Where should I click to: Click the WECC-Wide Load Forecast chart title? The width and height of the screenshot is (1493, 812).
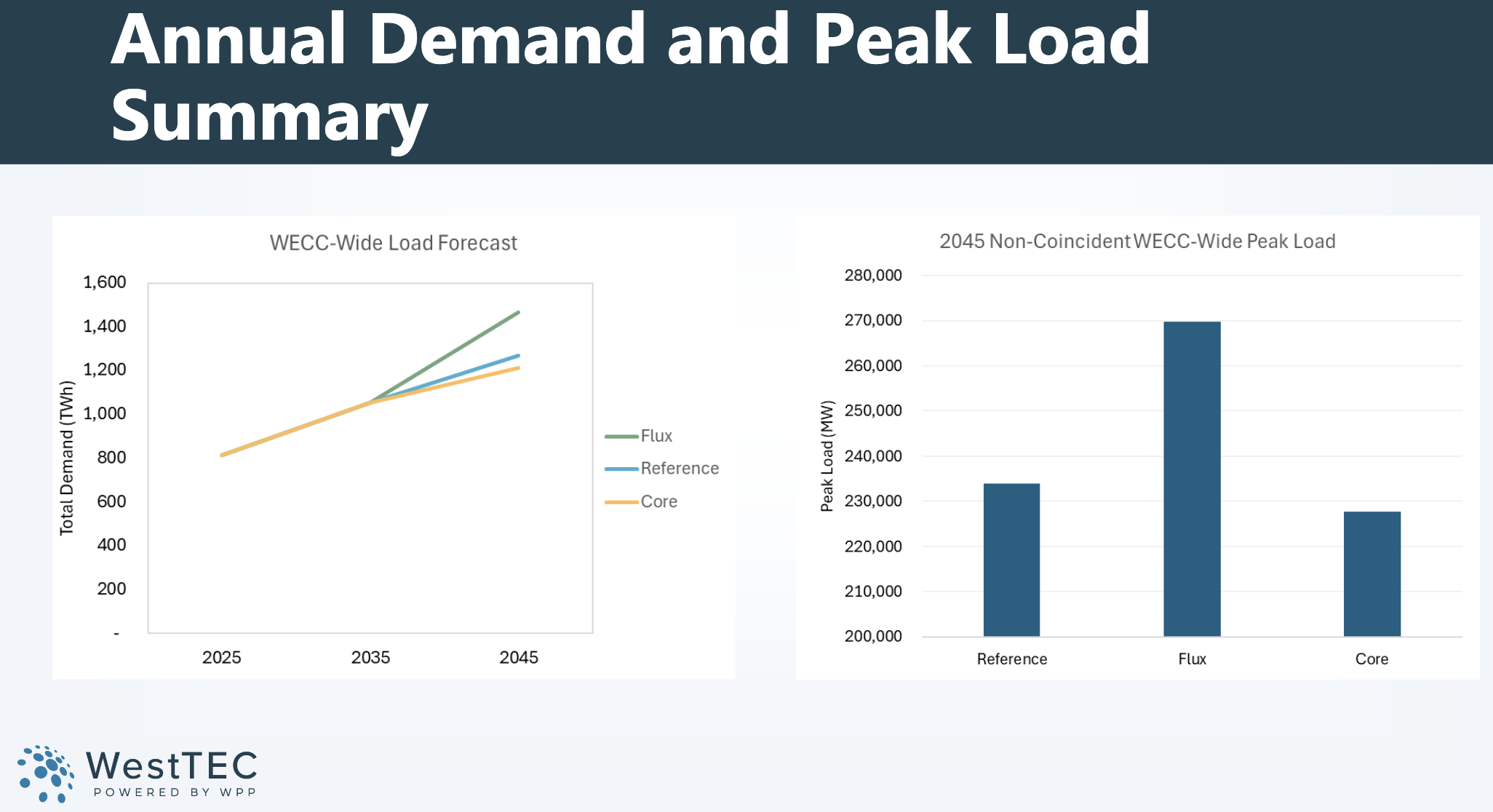[393, 243]
